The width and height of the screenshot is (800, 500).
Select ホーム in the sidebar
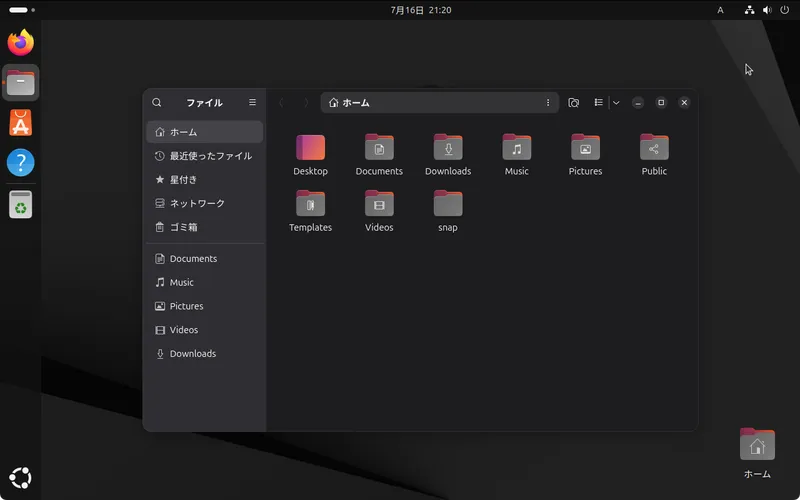coord(205,132)
